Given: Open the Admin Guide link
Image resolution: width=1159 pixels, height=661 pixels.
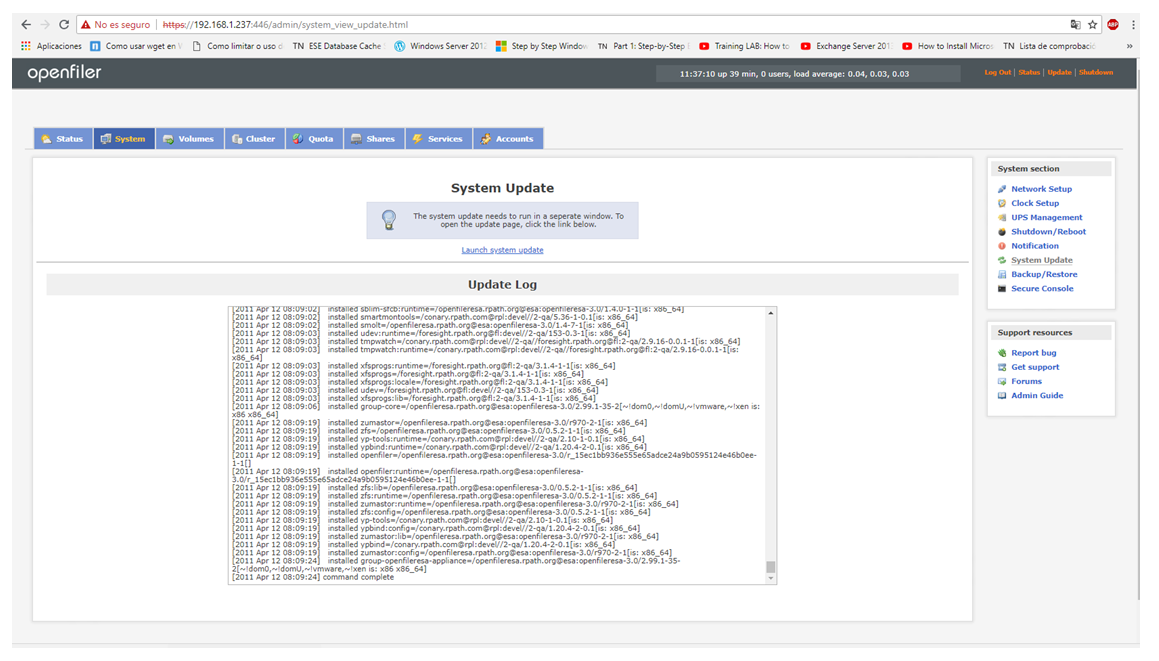Looking at the screenshot, I should [1037, 396].
